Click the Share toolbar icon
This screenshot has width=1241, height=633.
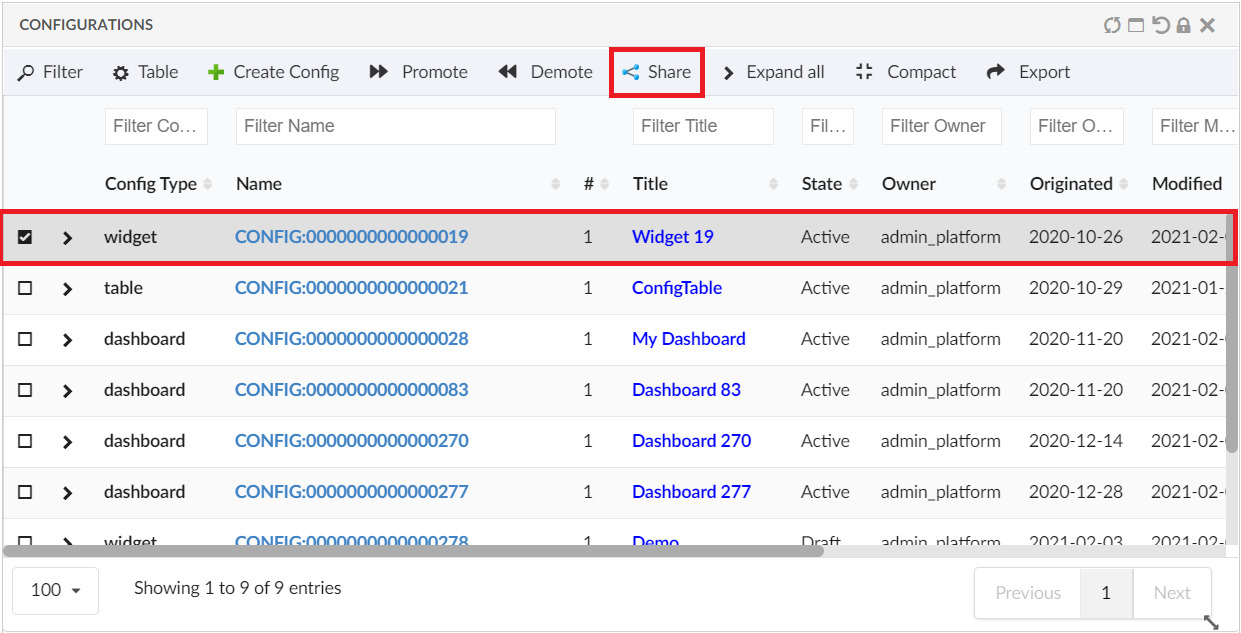tap(631, 72)
